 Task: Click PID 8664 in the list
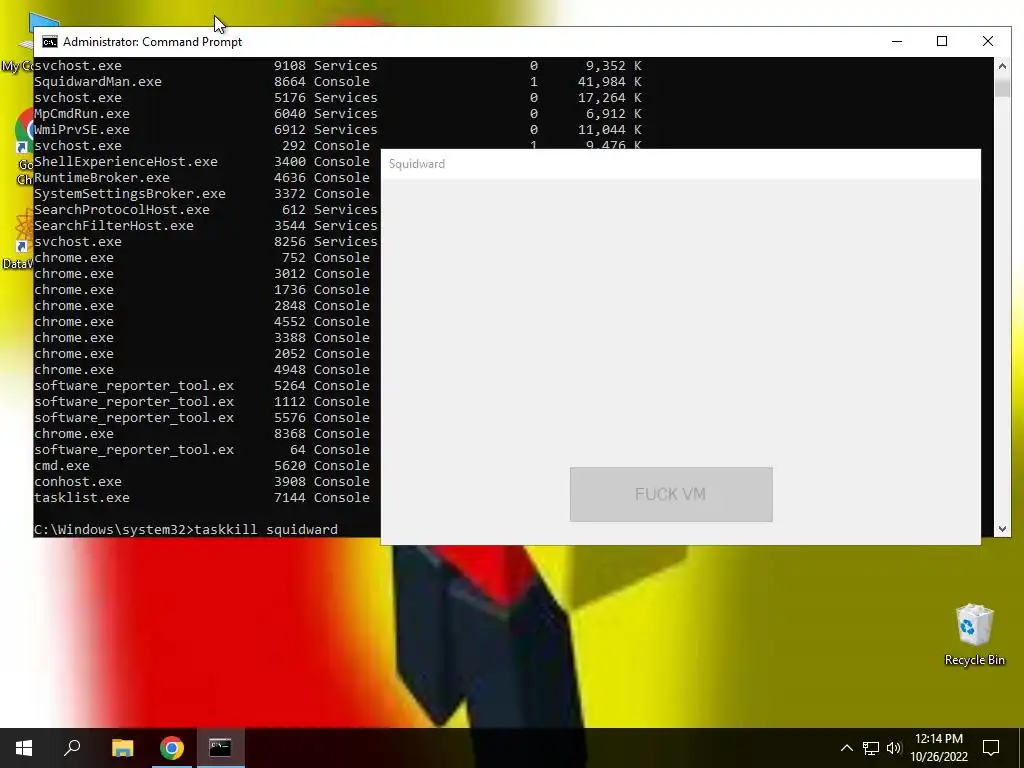pyautogui.click(x=290, y=82)
